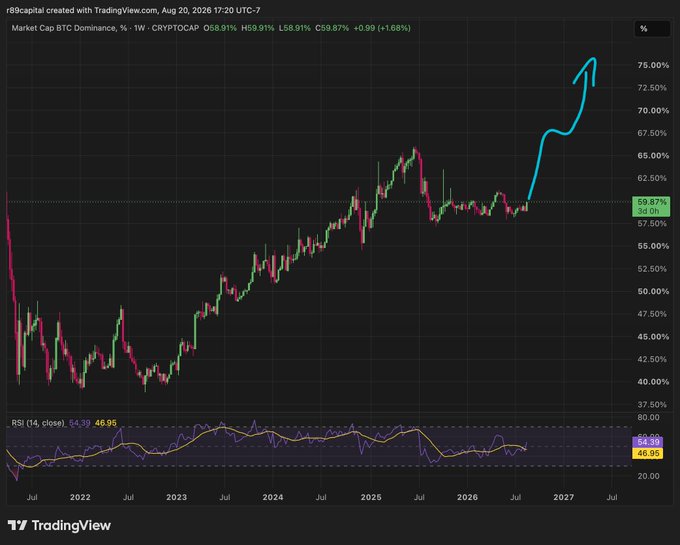This screenshot has height=545, width=680.
Task: Click the purple RSI value 54.39 in legend
Action: (80, 423)
